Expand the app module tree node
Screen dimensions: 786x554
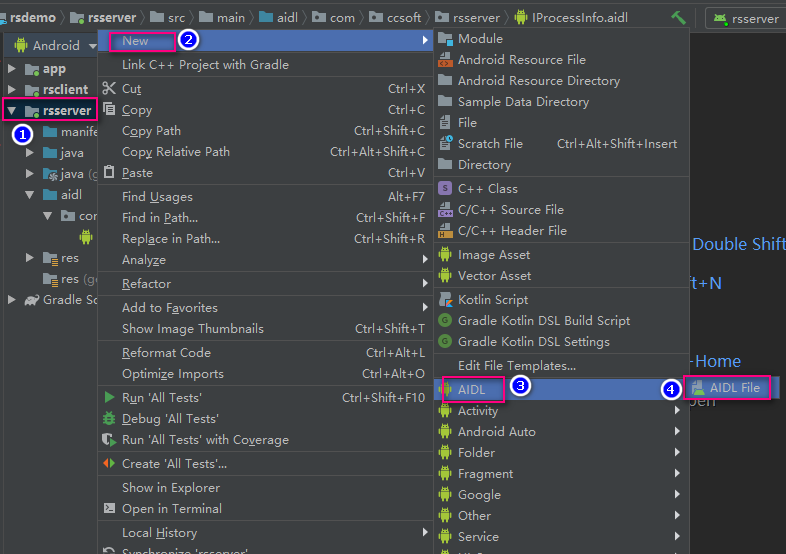click(12, 69)
